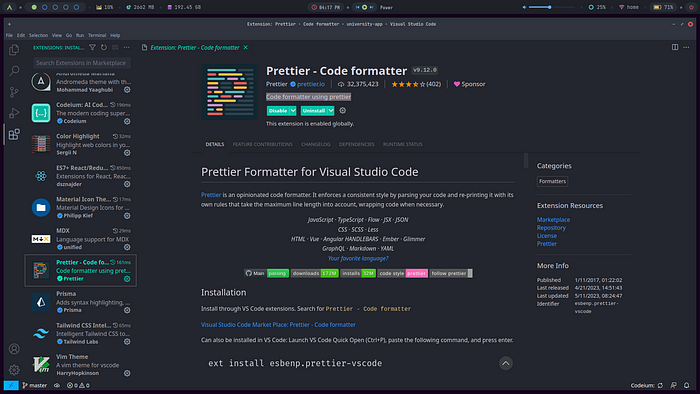This screenshot has height=394, width=700.
Task: Manage the Material Icon Theme gear
Action: (127, 216)
